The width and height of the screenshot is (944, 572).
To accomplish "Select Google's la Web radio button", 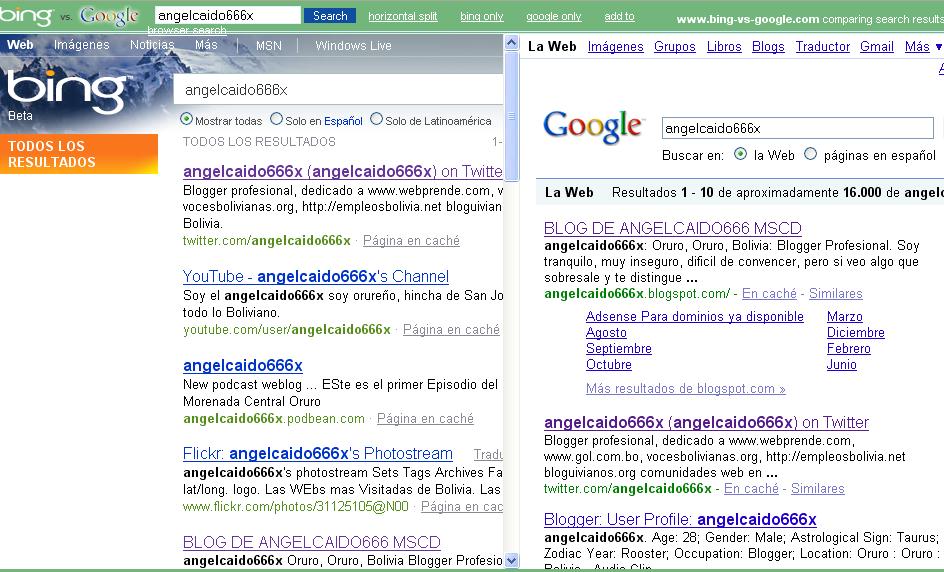I will [x=741, y=154].
